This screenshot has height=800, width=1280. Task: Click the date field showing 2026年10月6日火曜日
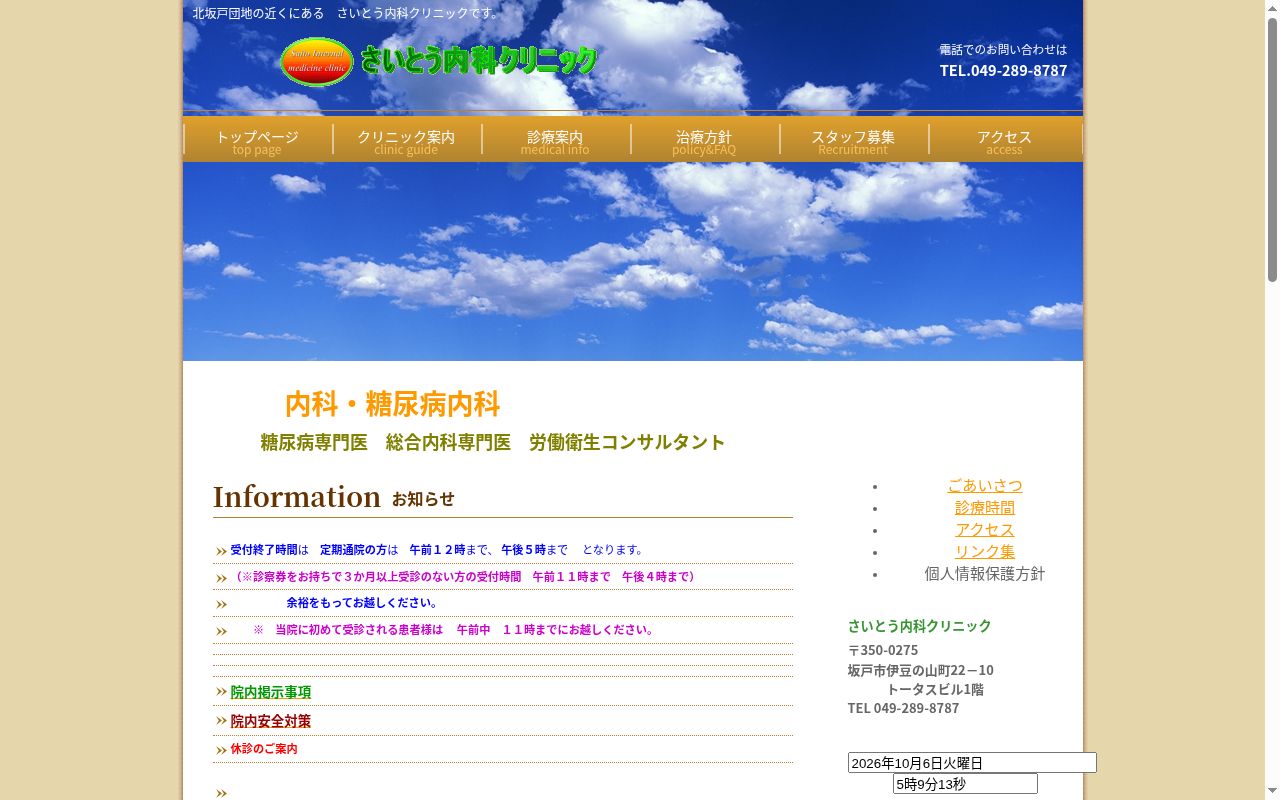[972, 763]
